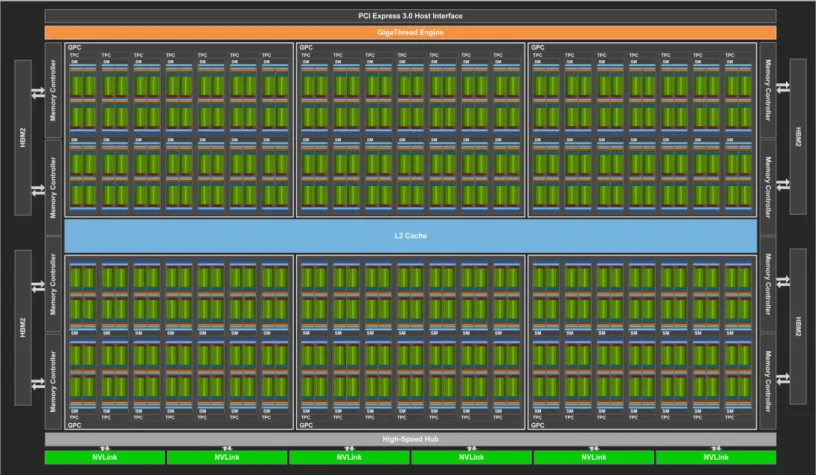
Task: Click the PCI Express 3.0 Host Interface bar
Action: (410, 16)
